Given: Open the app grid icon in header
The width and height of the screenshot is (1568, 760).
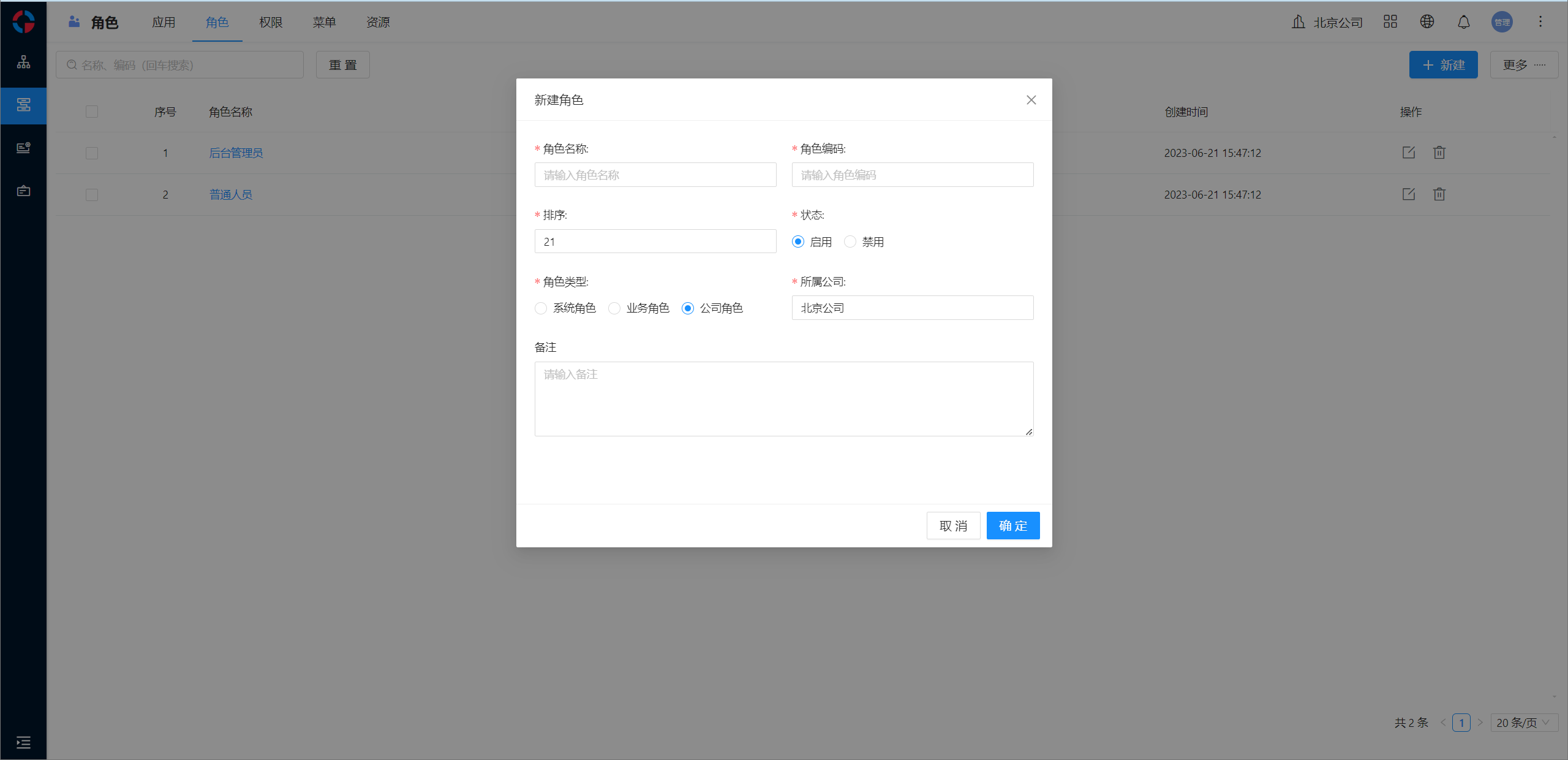Looking at the screenshot, I should pyautogui.click(x=1390, y=22).
